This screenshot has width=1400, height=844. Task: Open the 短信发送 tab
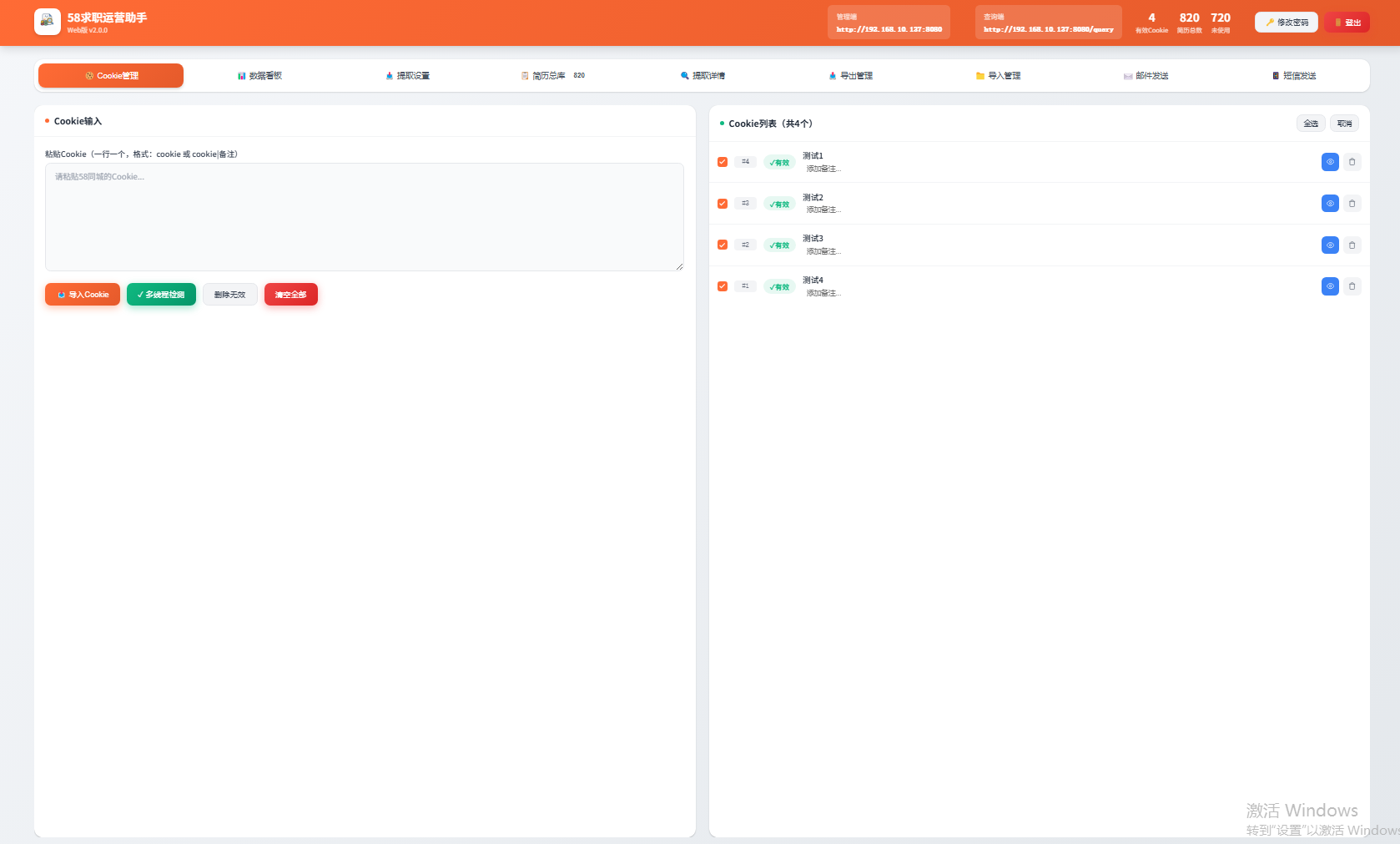(1293, 76)
